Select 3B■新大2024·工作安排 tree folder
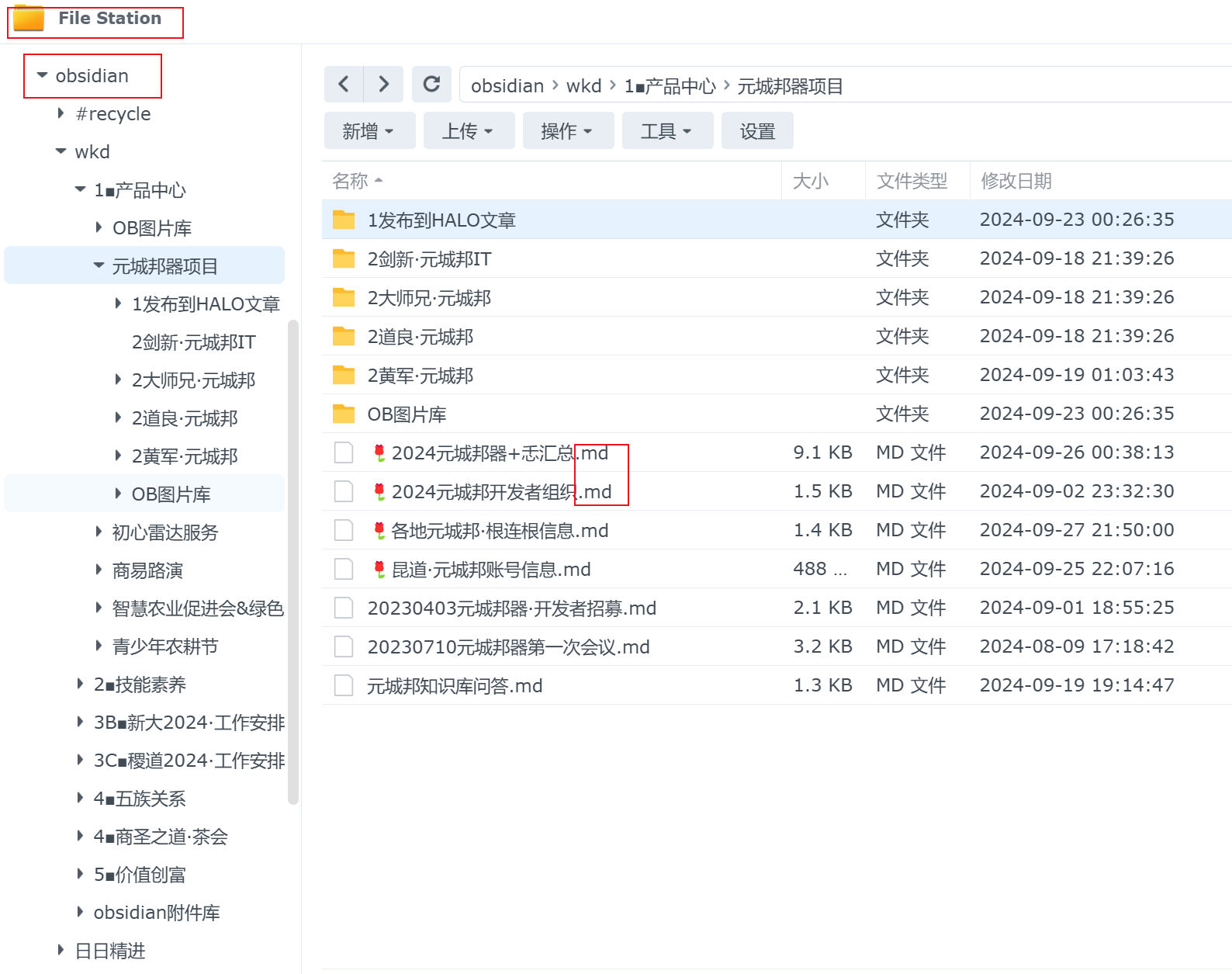This screenshot has height=974, width=1232. (x=189, y=723)
